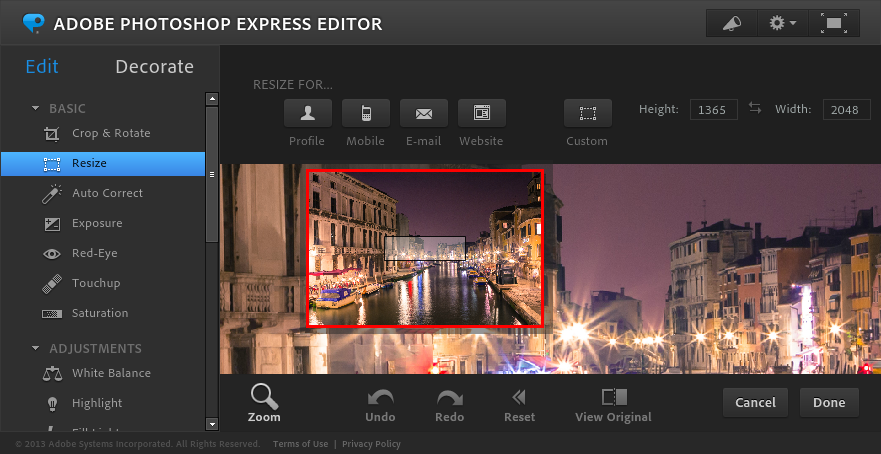The width and height of the screenshot is (881, 454).
Task: Click the sidebar scroll down arrow
Action: click(212, 424)
